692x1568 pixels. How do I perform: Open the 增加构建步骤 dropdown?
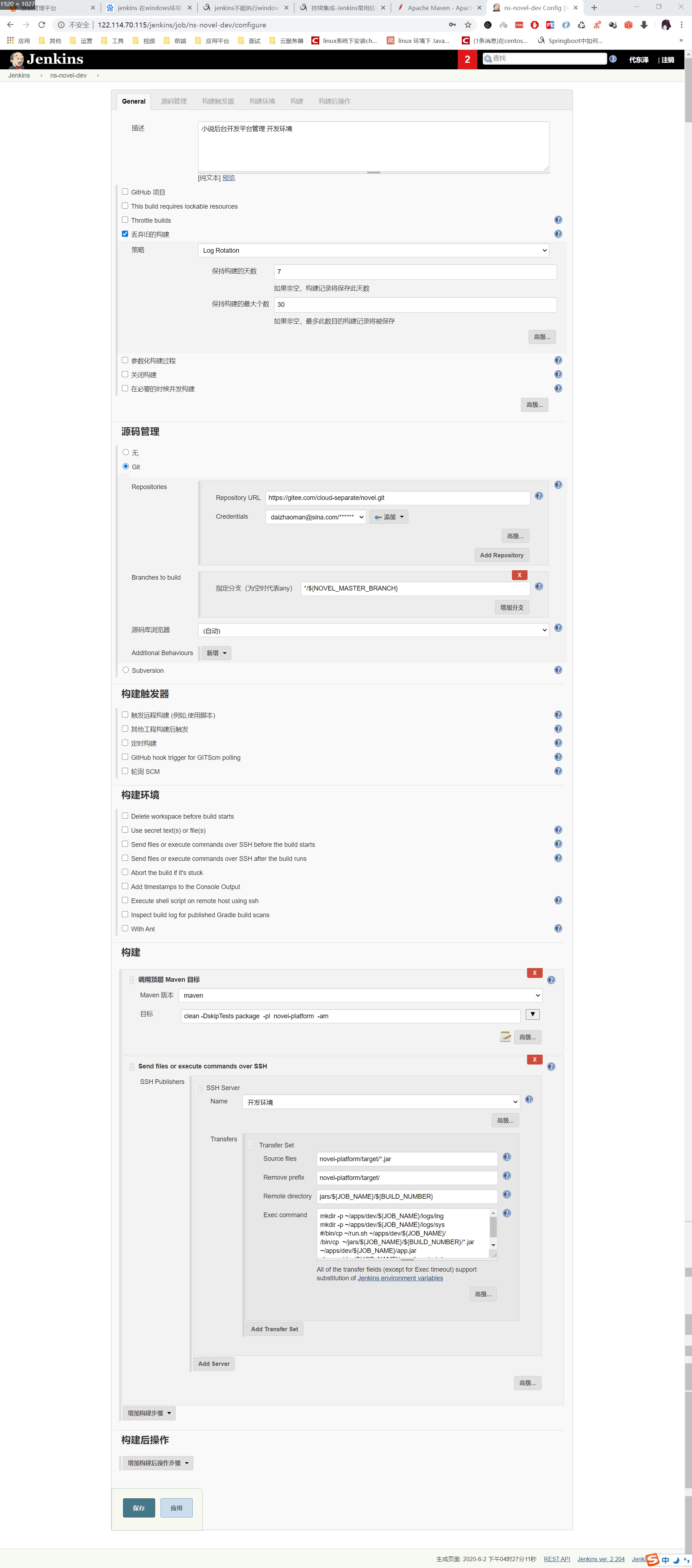149,1413
